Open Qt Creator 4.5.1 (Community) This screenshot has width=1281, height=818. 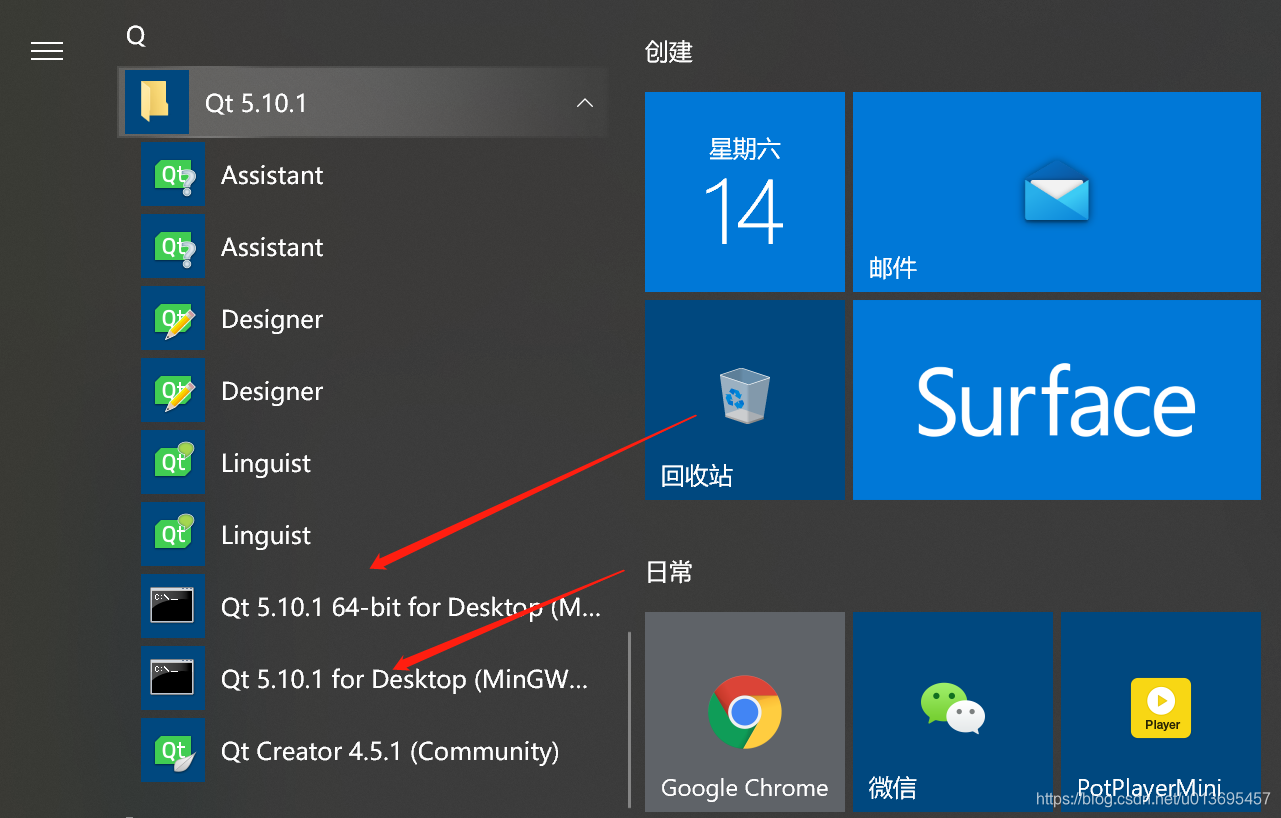click(364, 751)
